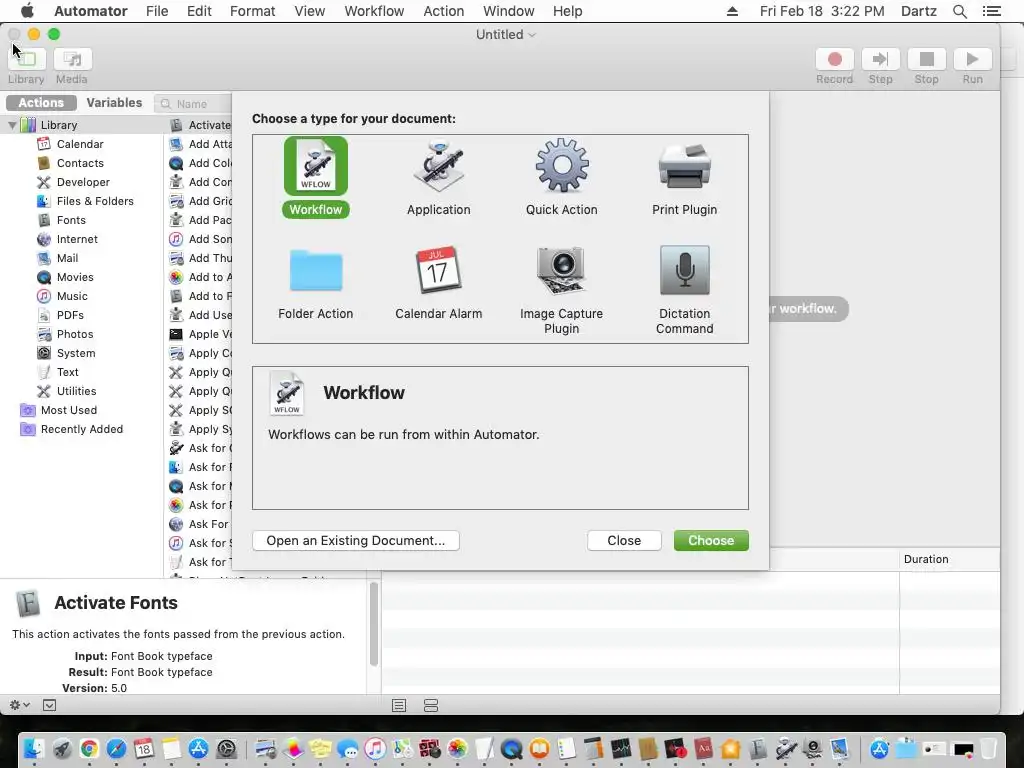This screenshot has width=1024, height=768.
Task: Select the Activate action list row
Action: click(x=200, y=125)
